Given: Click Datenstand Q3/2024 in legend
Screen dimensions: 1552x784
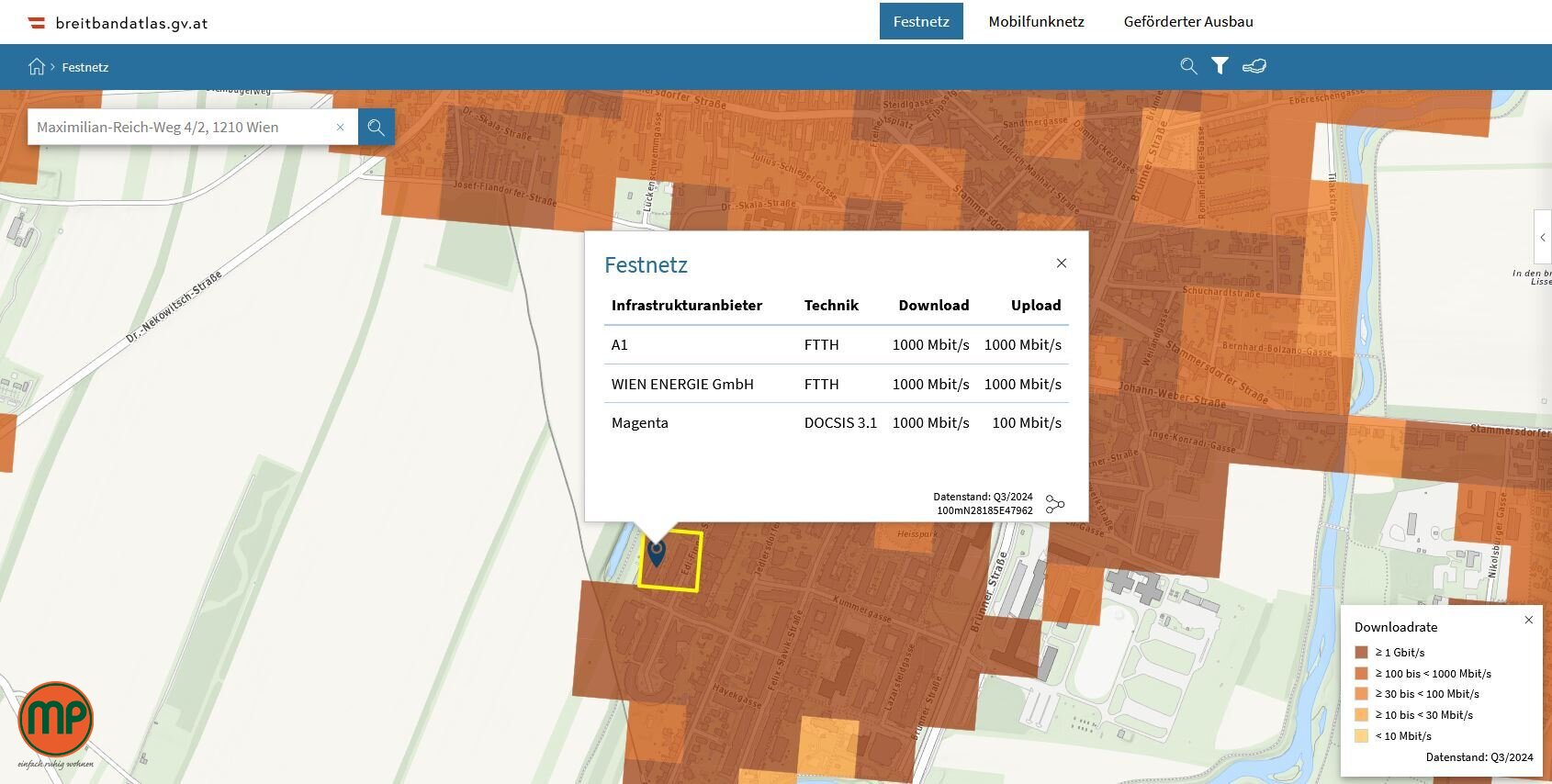Looking at the screenshot, I should (x=1479, y=757).
